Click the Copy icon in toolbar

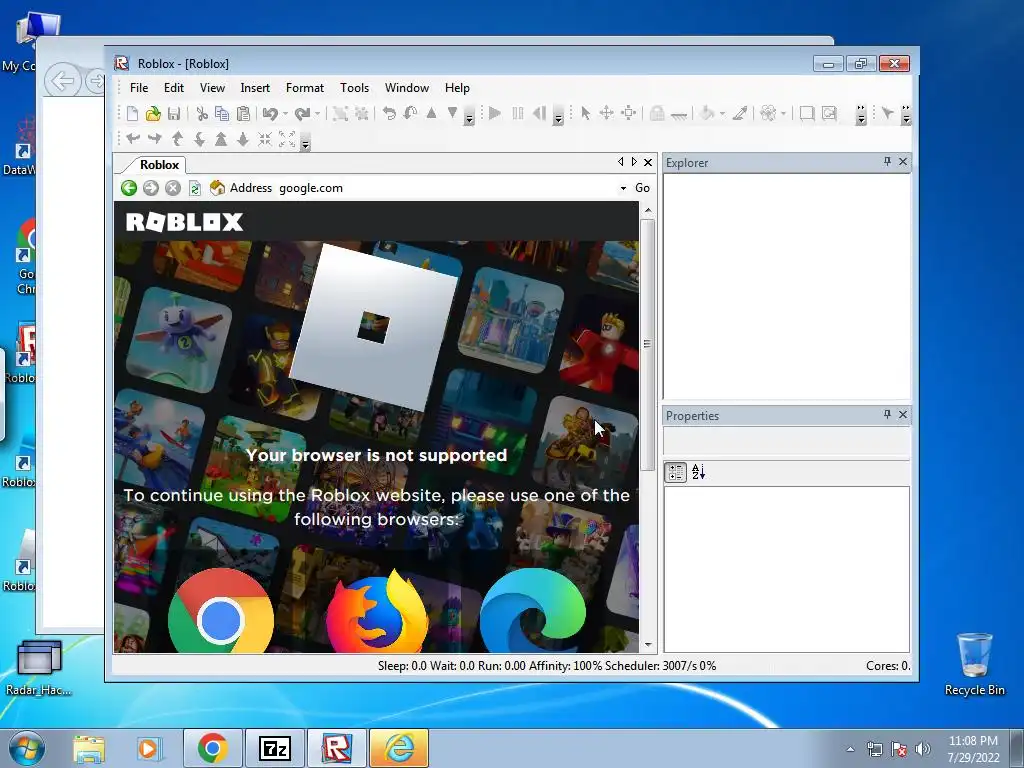(x=222, y=114)
